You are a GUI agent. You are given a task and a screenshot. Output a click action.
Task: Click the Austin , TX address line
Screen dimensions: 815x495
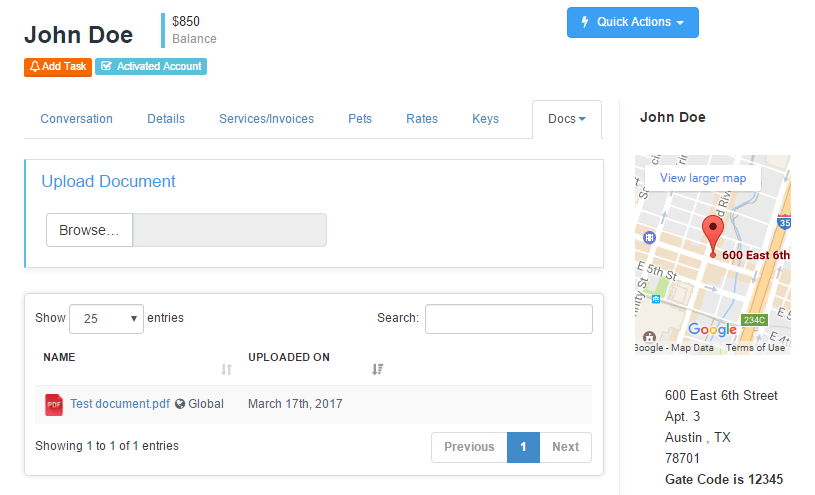coord(698,437)
